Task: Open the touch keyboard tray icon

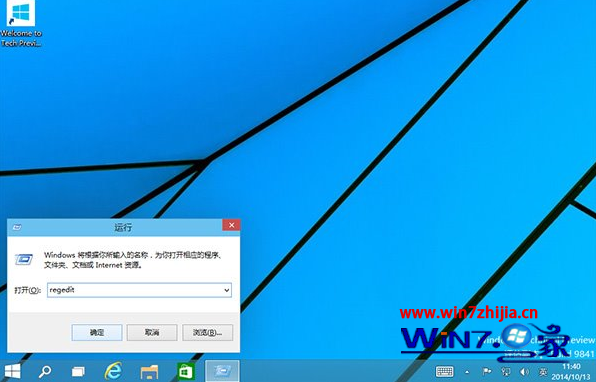Action: click(445, 371)
